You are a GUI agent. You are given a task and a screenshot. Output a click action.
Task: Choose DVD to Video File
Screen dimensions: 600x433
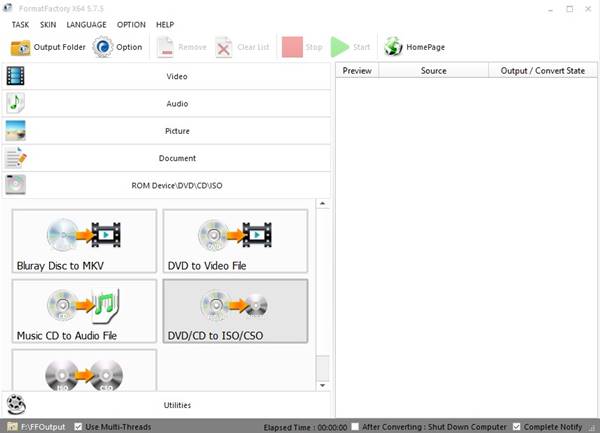point(235,241)
